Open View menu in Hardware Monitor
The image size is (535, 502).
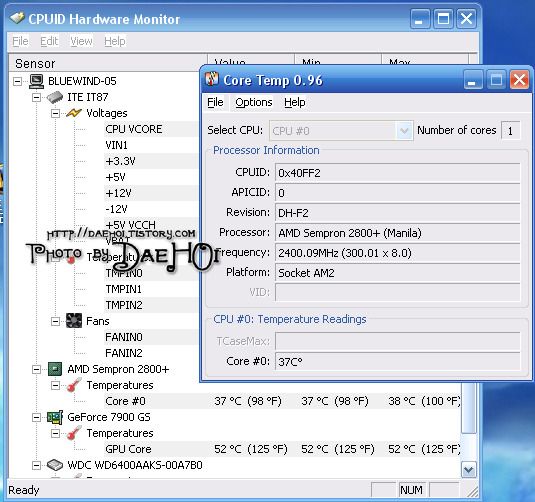[x=81, y=41]
